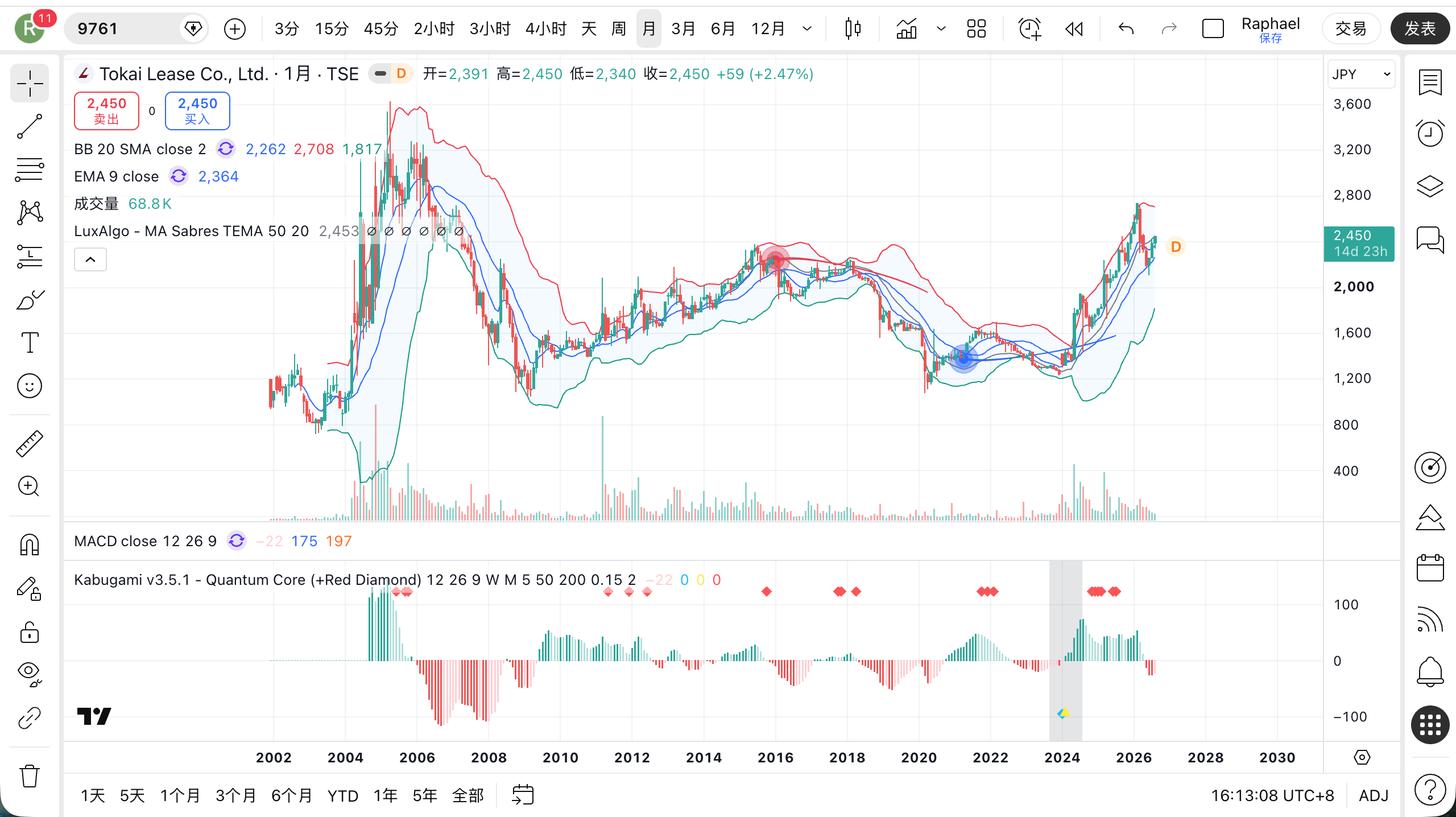Open the 交易 trade button

click(x=1351, y=28)
